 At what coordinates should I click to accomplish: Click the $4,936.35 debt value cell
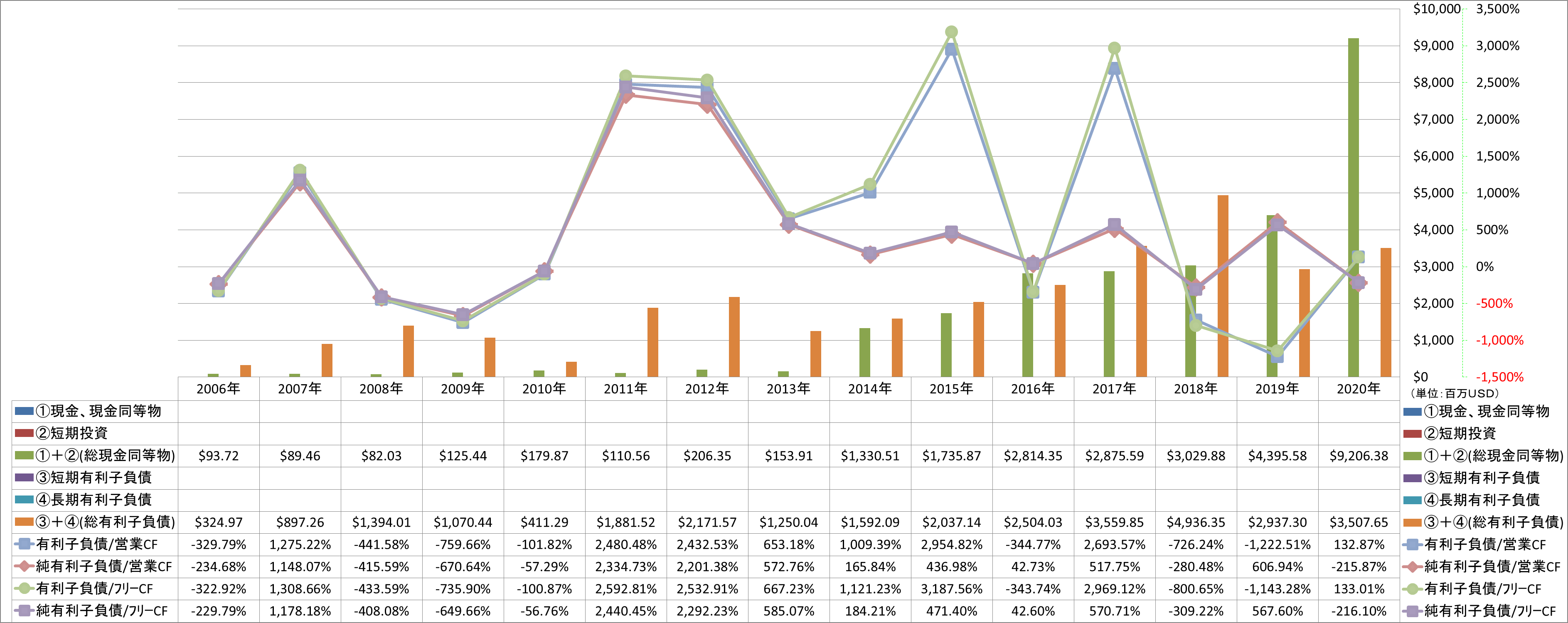pyautogui.click(x=1196, y=522)
